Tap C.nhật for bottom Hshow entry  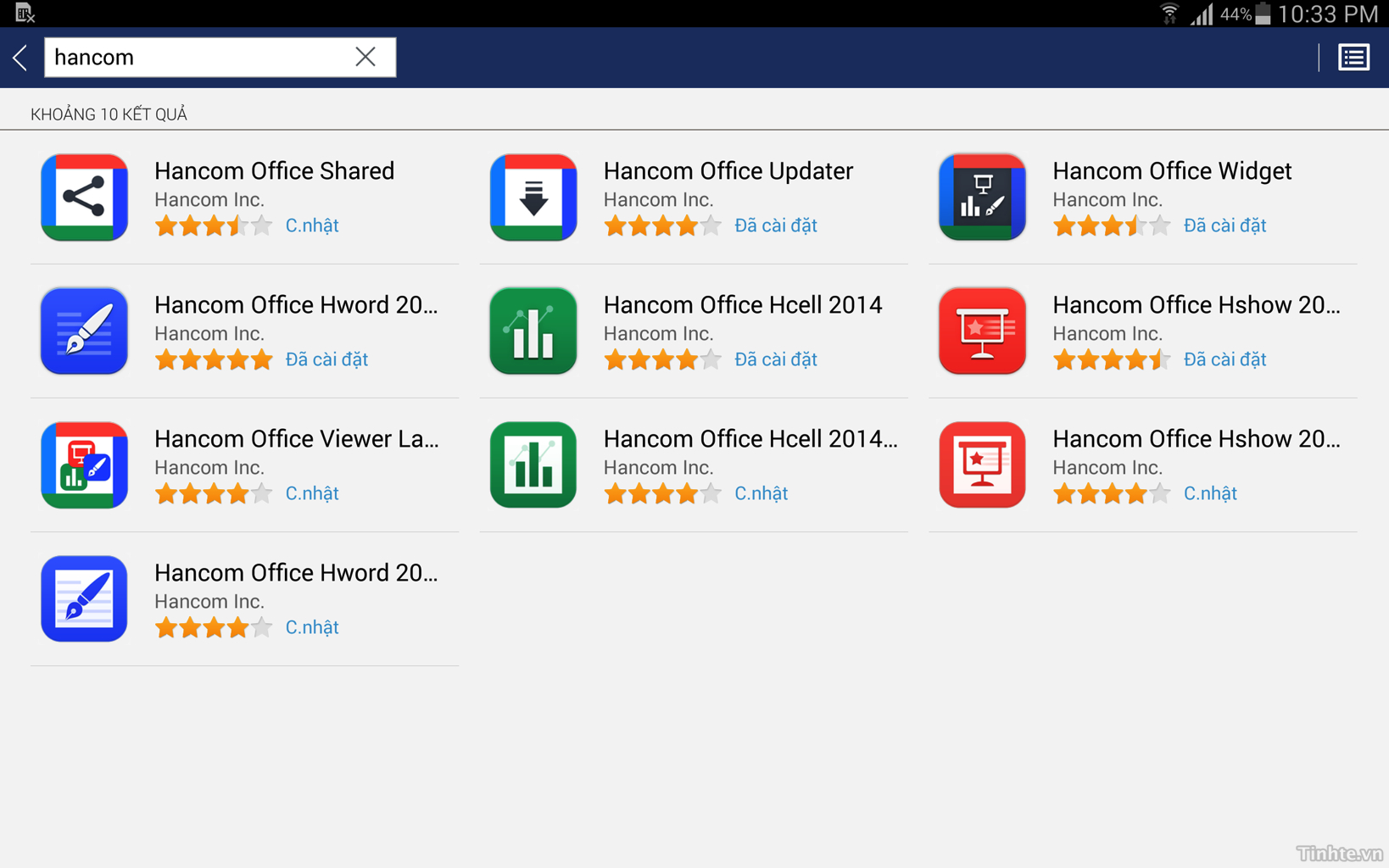click(1210, 493)
